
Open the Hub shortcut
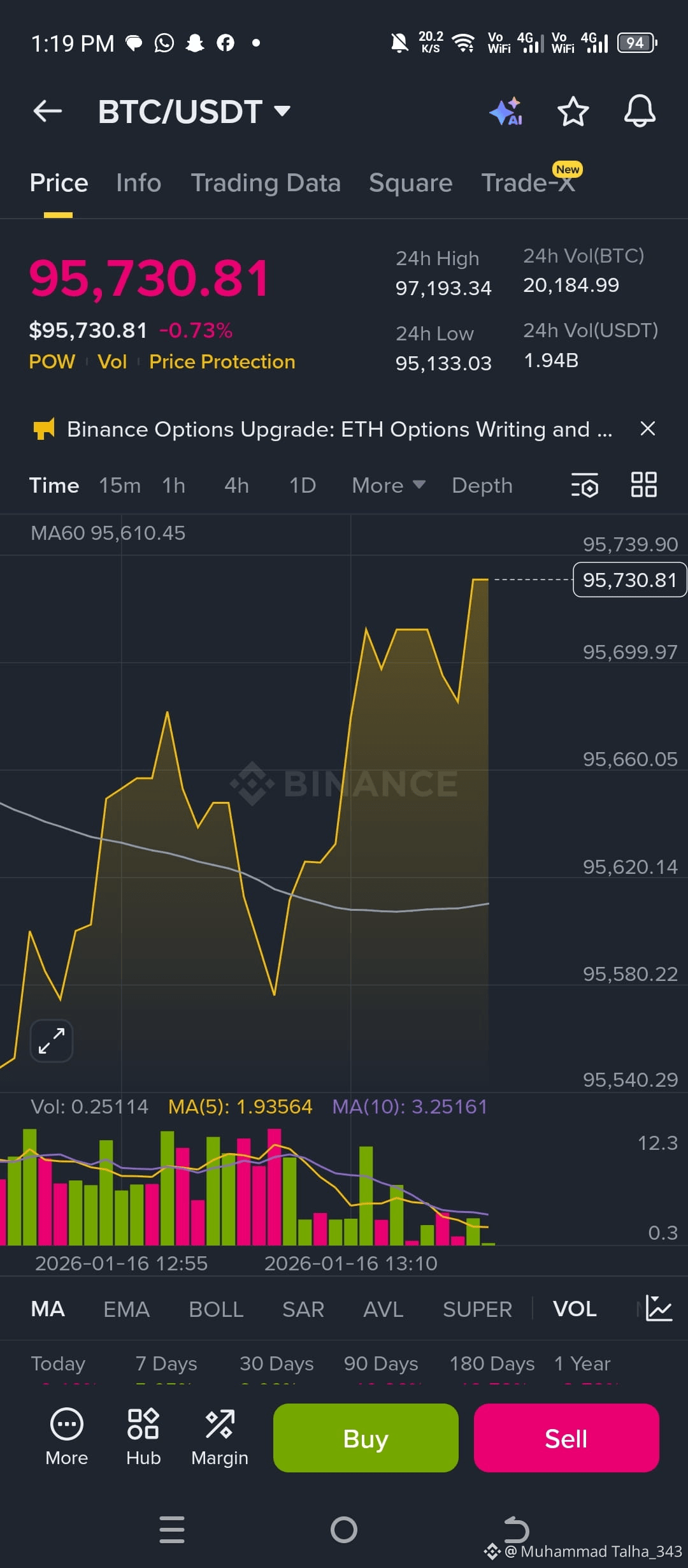[143, 1437]
